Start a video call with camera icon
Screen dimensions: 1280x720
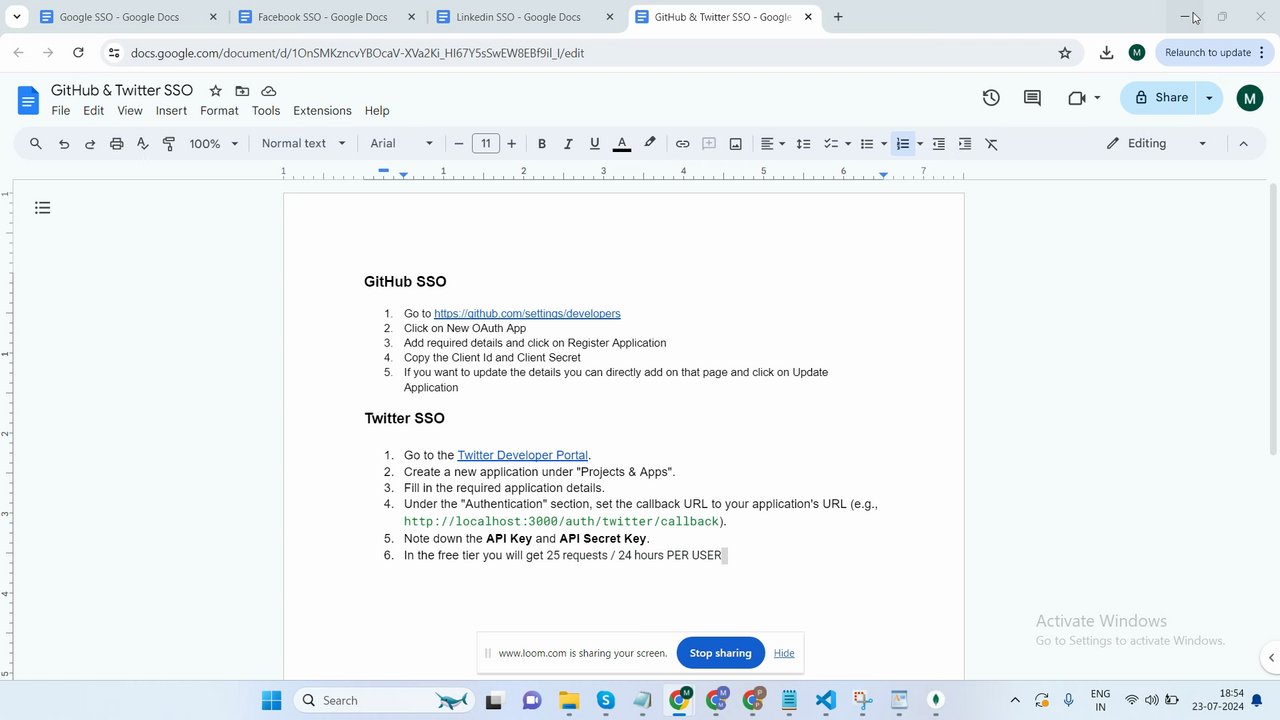point(1077,98)
